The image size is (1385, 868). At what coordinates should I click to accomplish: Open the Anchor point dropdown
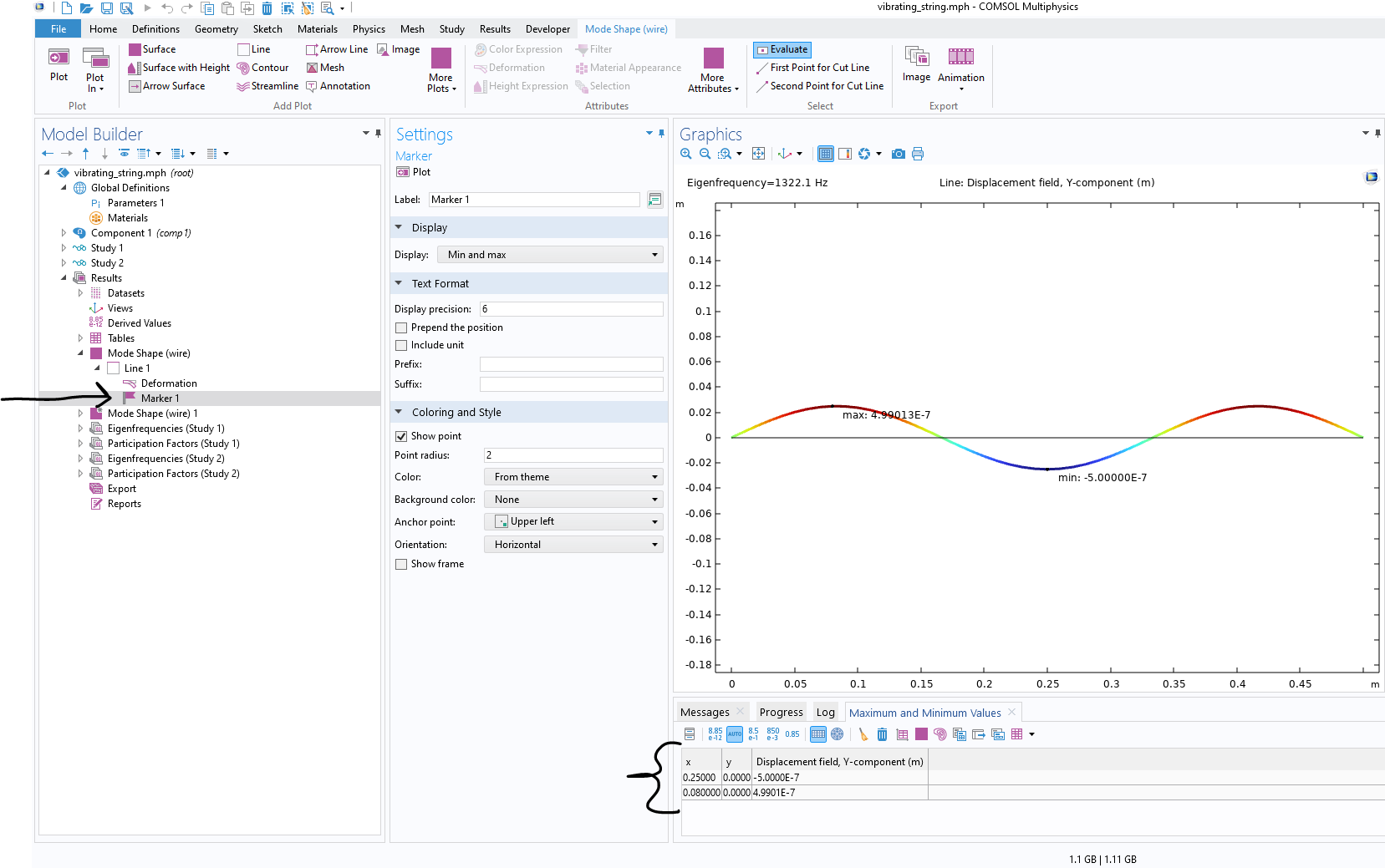pos(573,521)
